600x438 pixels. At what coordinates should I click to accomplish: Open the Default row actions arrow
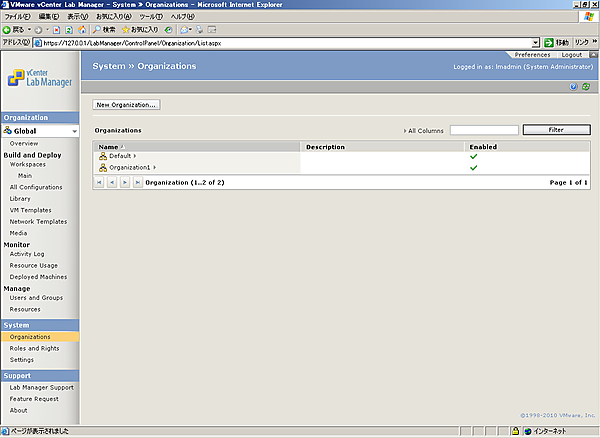(x=135, y=156)
